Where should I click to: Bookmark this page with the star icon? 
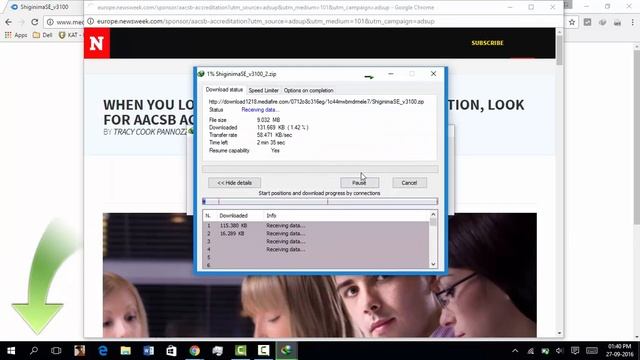click(x=572, y=22)
